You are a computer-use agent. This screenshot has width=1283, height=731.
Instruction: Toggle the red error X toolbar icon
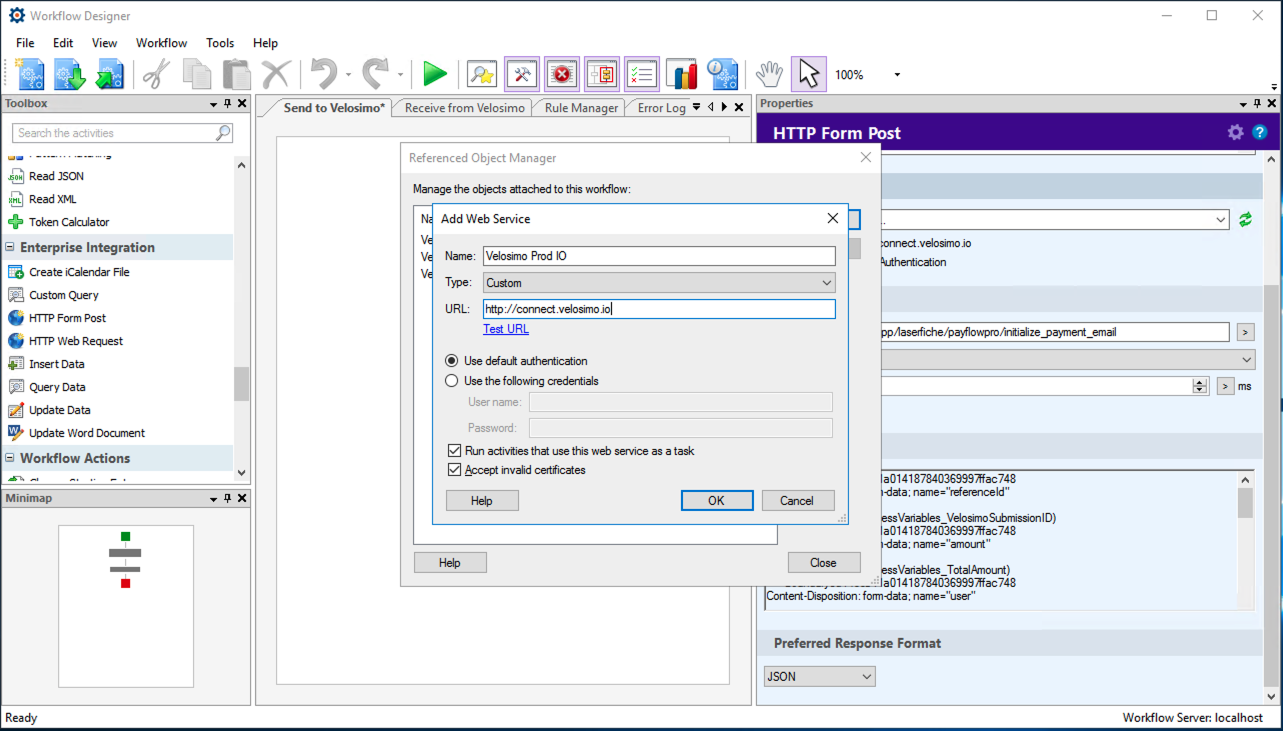(x=562, y=74)
